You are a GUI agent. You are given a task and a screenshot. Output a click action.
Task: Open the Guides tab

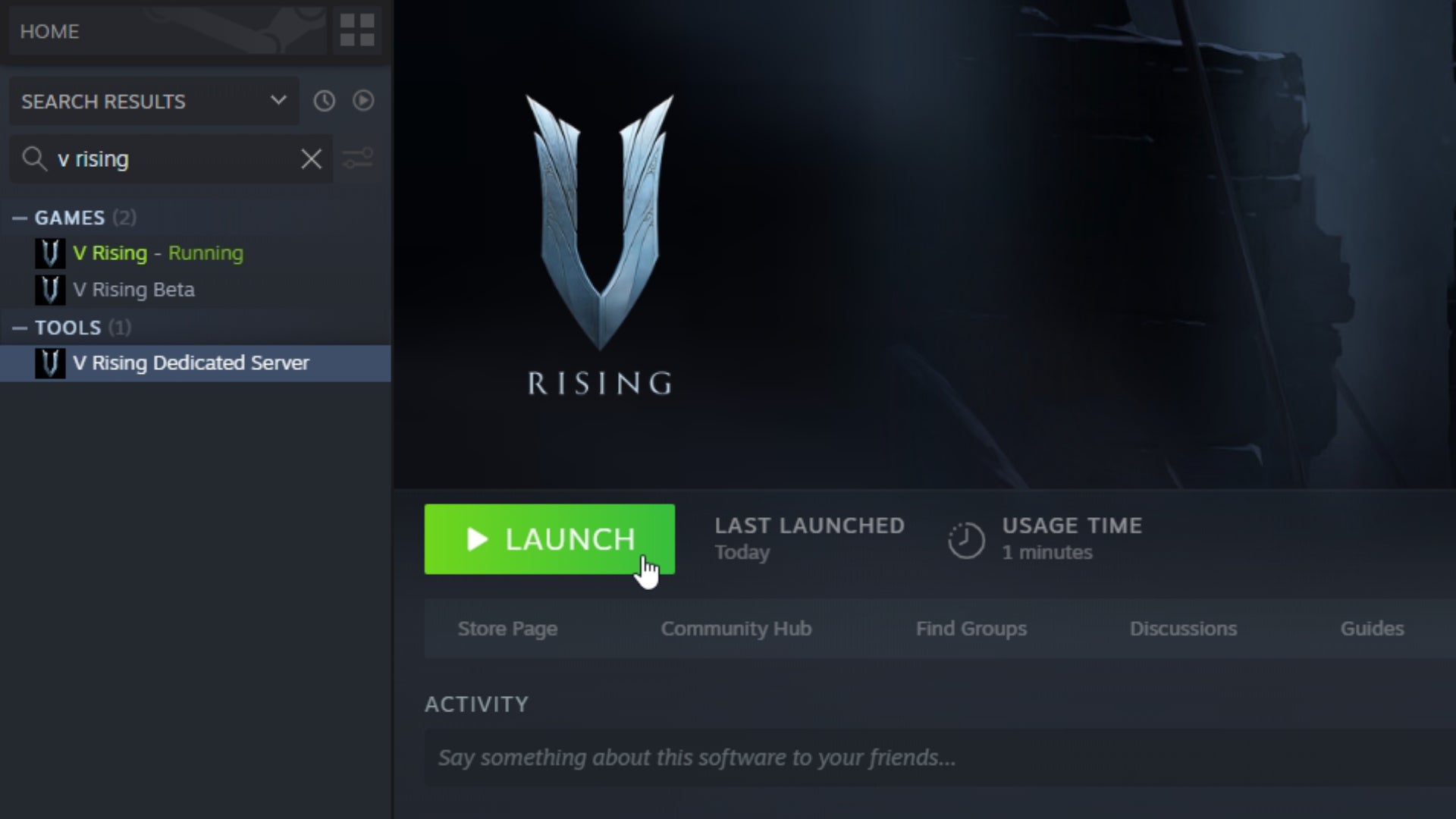tap(1372, 629)
